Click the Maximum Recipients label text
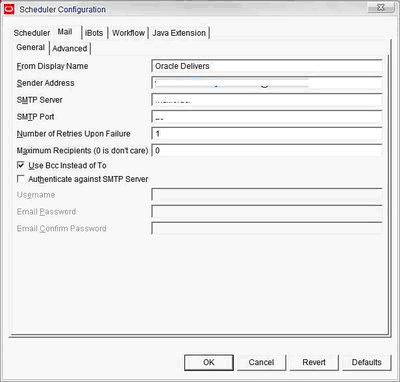Image resolution: width=400 pixels, height=382 pixels. 82,151
